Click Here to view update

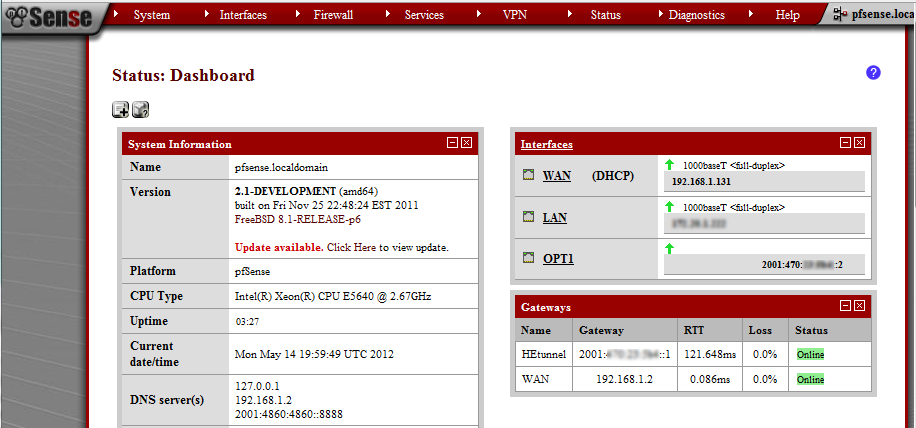351,247
